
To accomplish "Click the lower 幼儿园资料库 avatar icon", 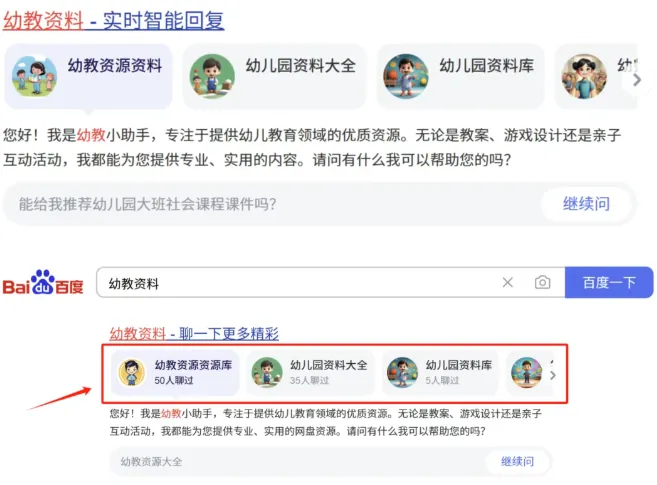I will click(402, 372).
